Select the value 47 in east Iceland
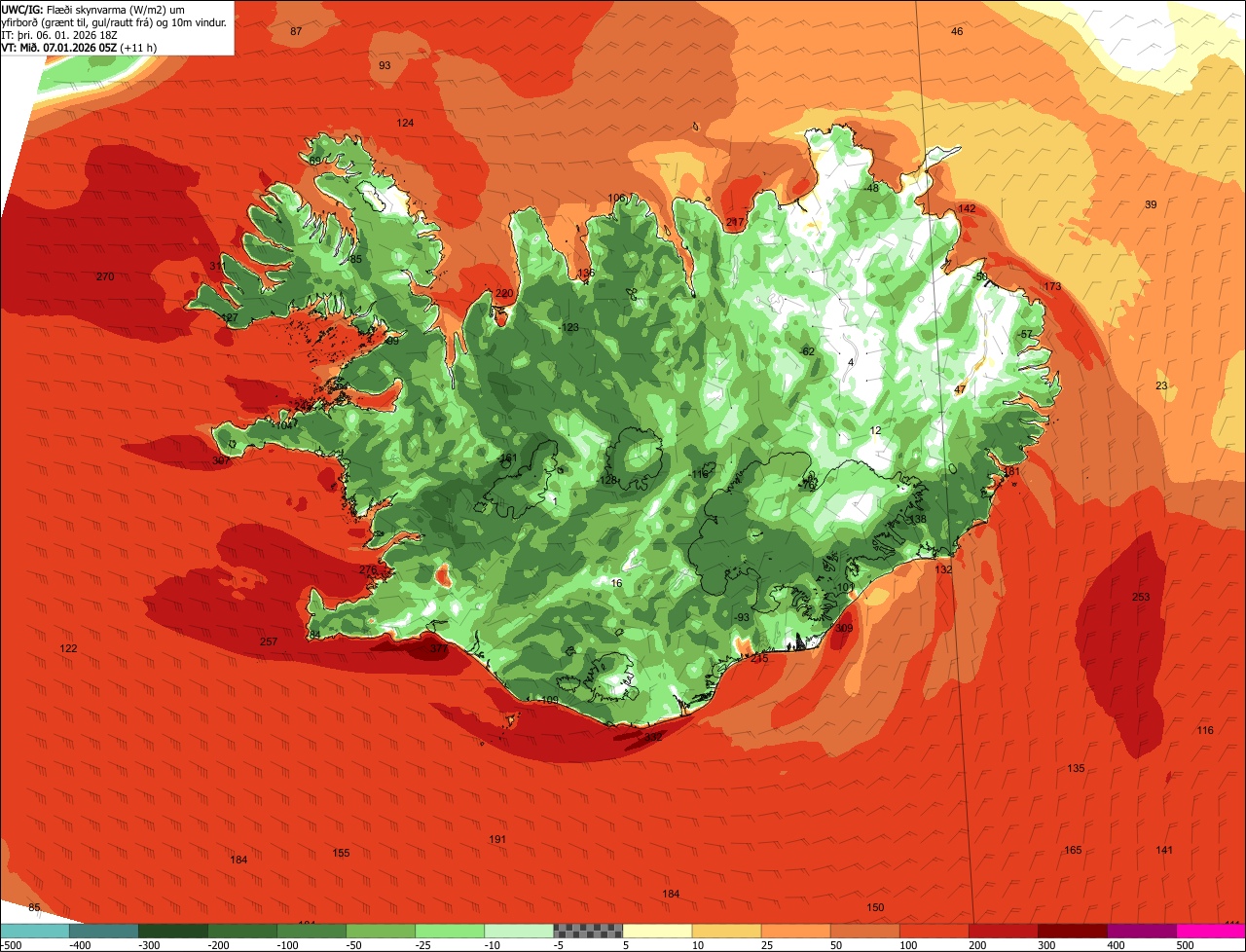1246x952 pixels. (960, 390)
